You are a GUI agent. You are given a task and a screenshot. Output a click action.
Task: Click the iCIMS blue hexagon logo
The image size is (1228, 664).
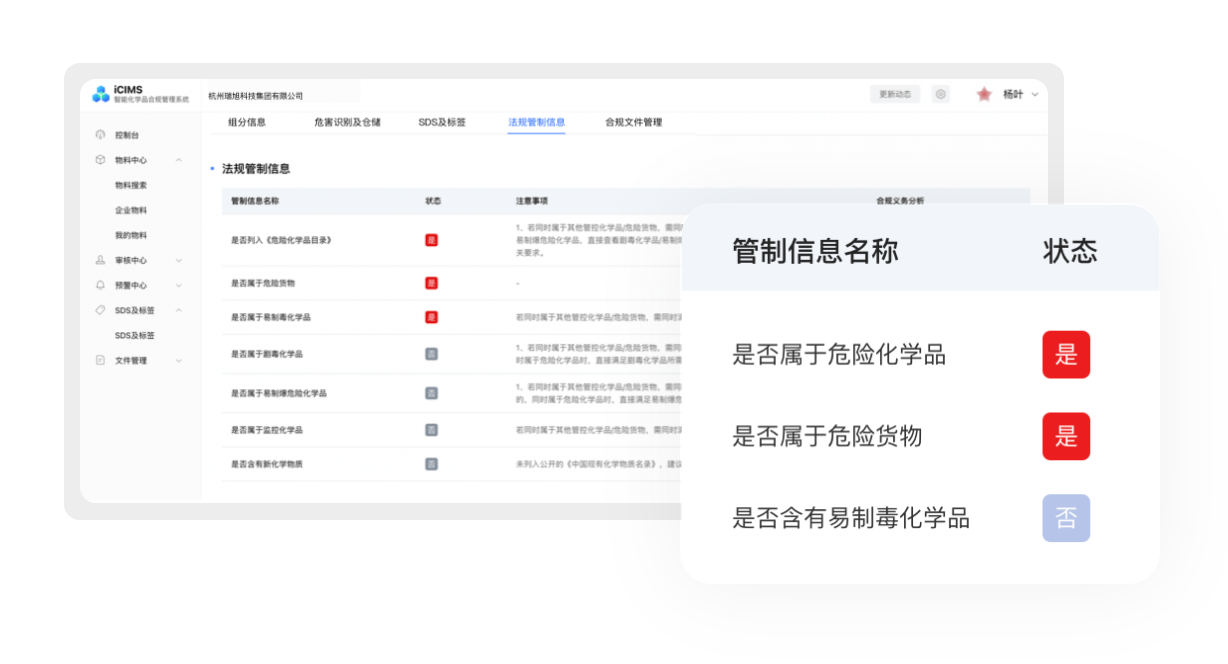(x=101, y=94)
